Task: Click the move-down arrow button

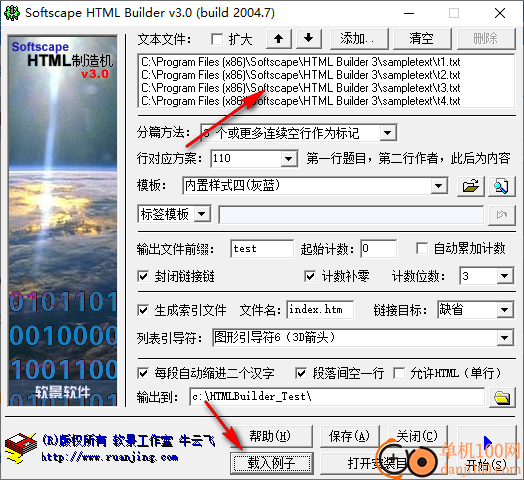Action: pyautogui.click(x=309, y=38)
